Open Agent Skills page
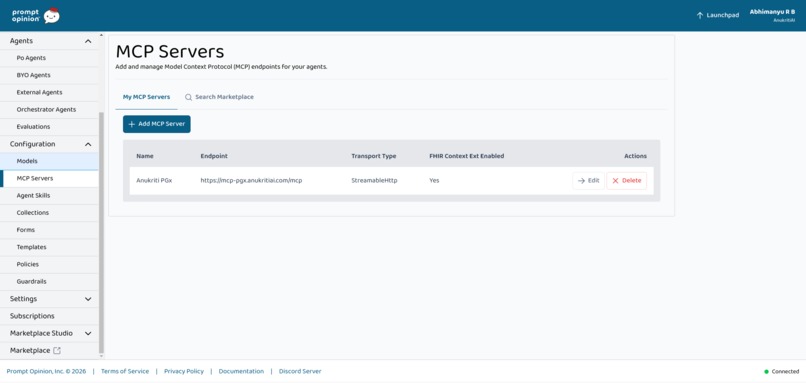806x383 pixels. [49, 195]
